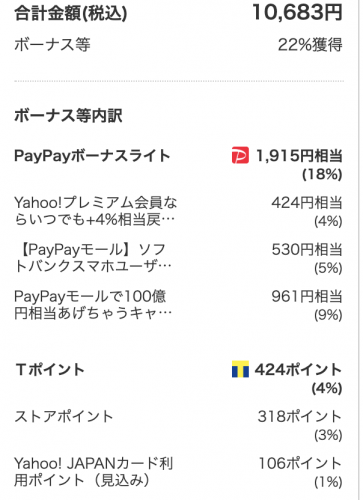Click the 424円相当 (4%) value
The image size is (363, 500).
click(307, 212)
